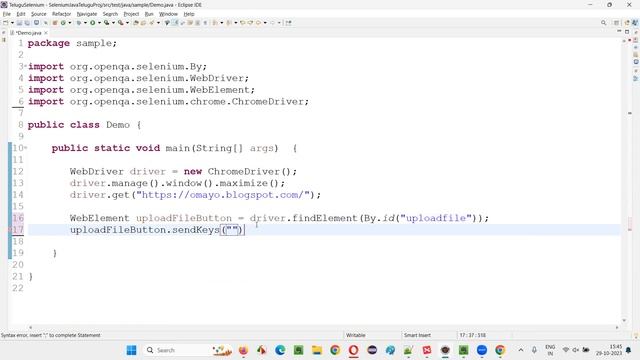Screen dimensions: 640x360
Task: Open the Edit menu
Action: (21, 14)
